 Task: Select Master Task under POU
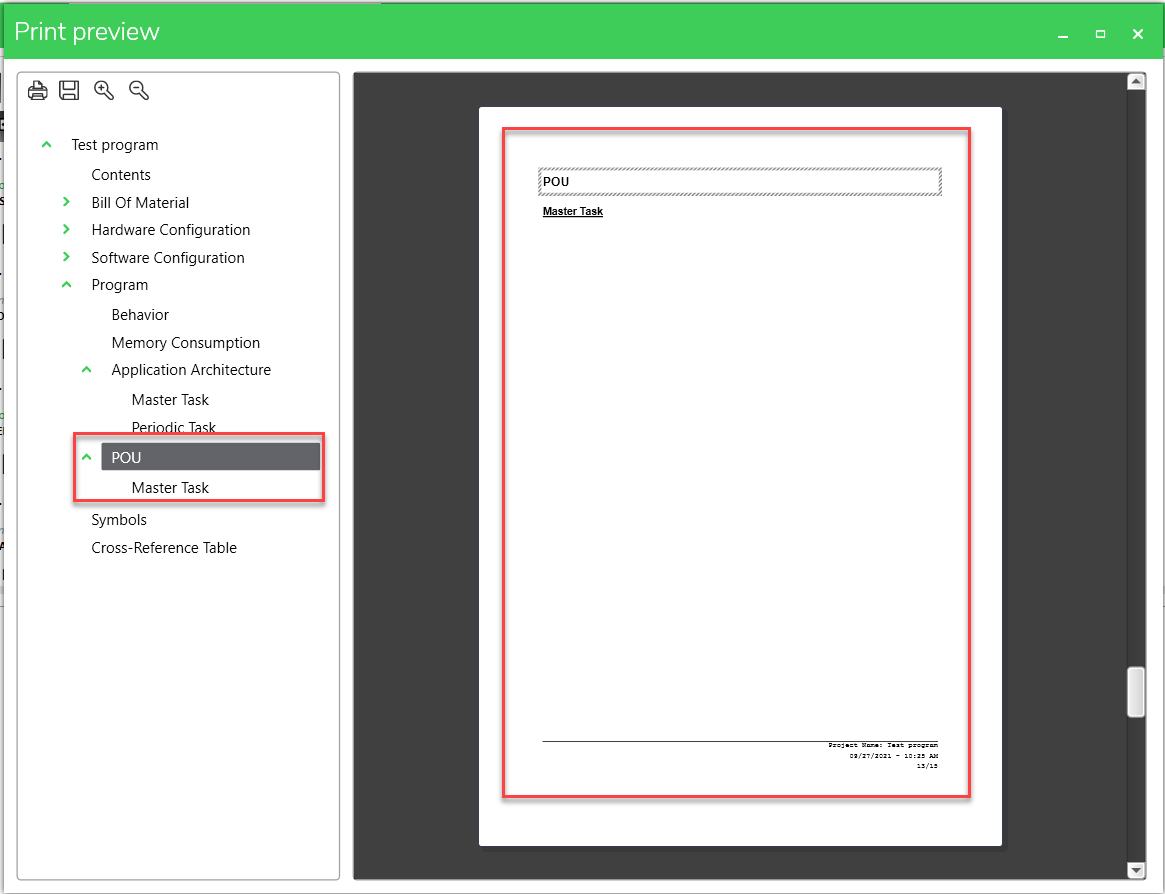tap(170, 488)
